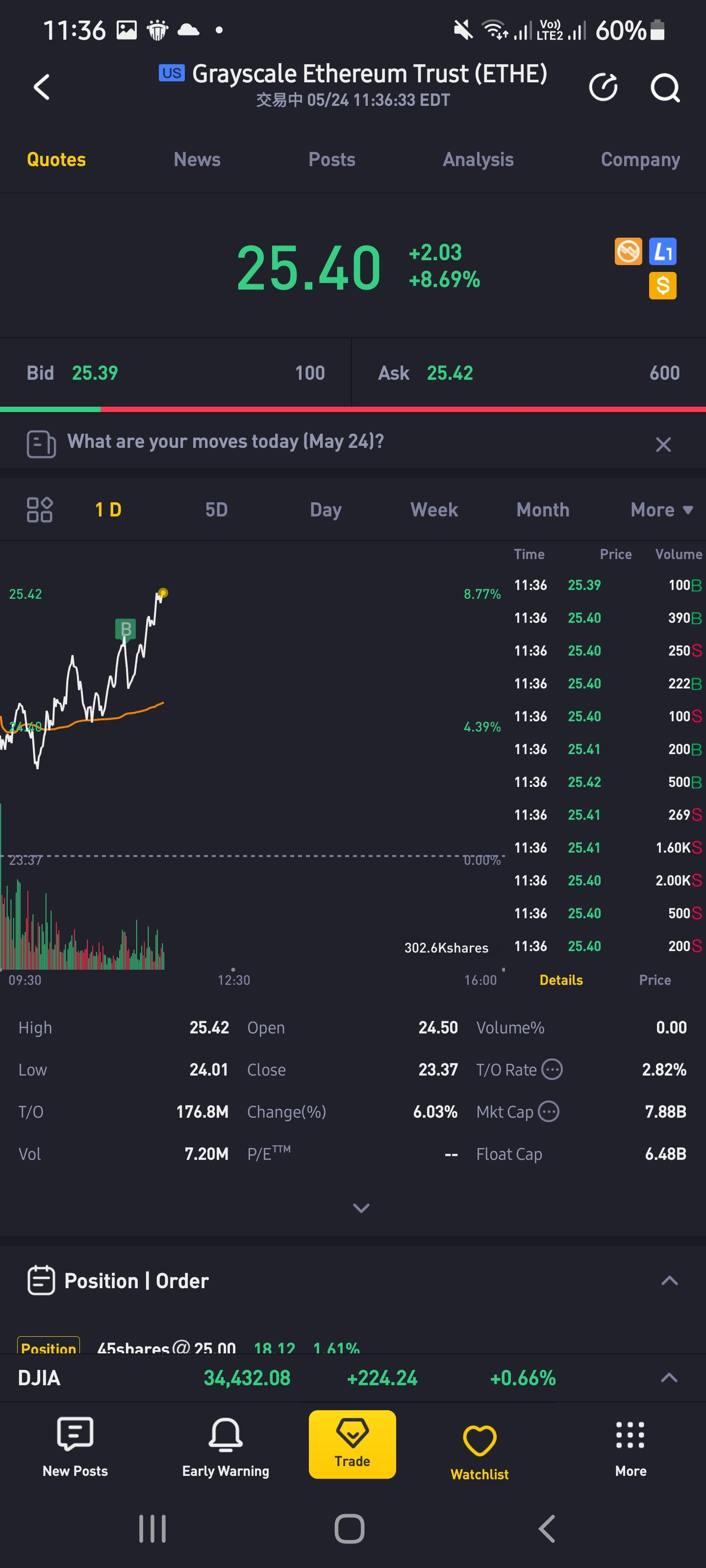
Task: Tap the Bid 25.39 quote
Action: coord(176,373)
